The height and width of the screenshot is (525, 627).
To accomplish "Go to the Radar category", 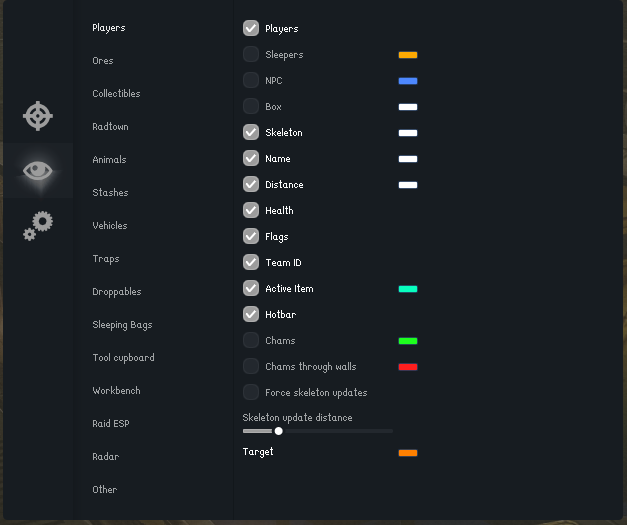I will pos(105,457).
